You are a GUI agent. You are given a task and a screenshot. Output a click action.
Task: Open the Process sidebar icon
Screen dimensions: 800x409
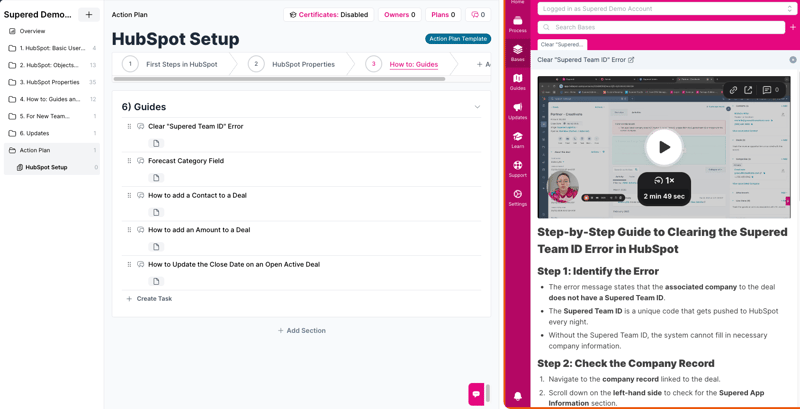(517, 24)
